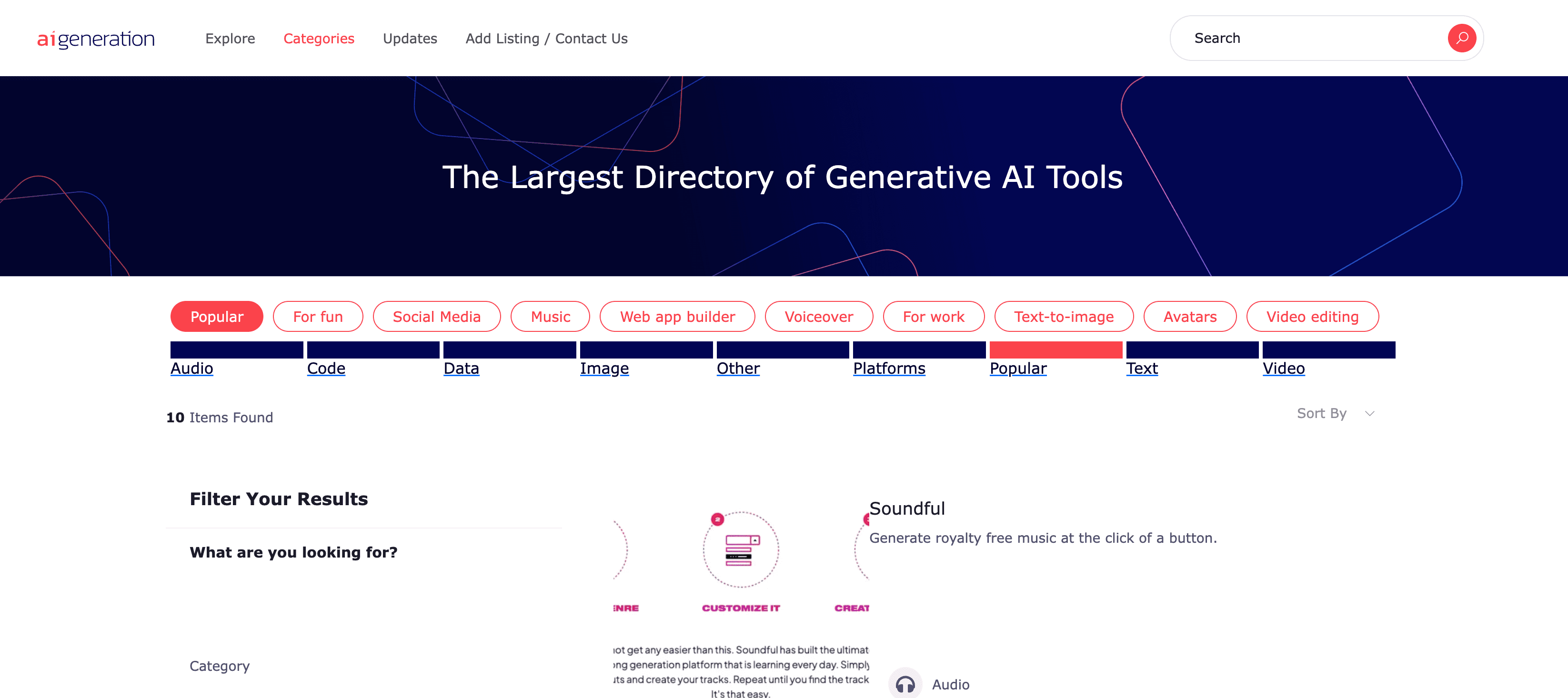
Task: Open the Popular category underlined link
Action: click(1018, 368)
